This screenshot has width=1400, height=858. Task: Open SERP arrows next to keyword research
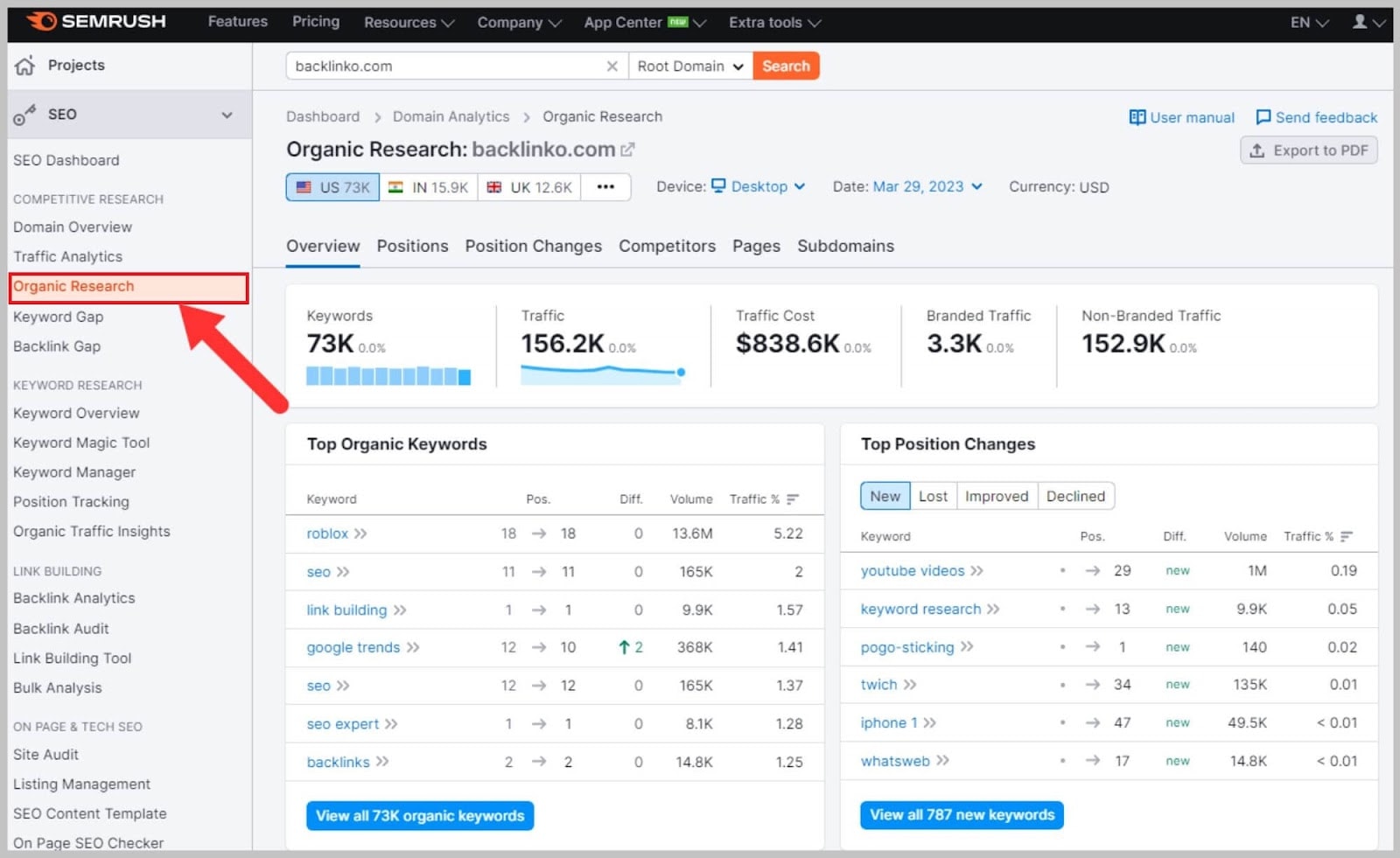click(993, 610)
